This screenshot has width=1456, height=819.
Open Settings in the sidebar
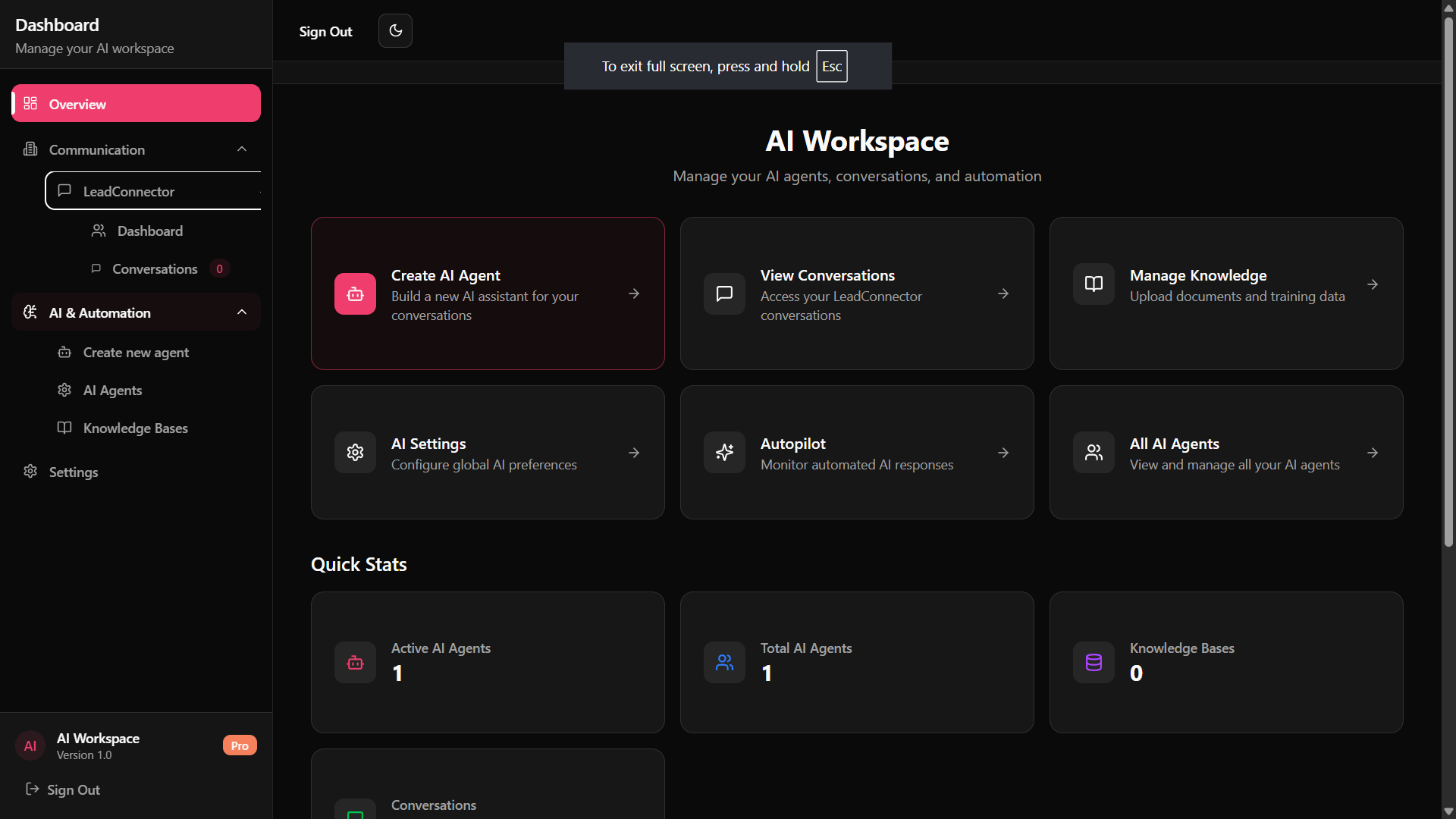pos(74,472)
